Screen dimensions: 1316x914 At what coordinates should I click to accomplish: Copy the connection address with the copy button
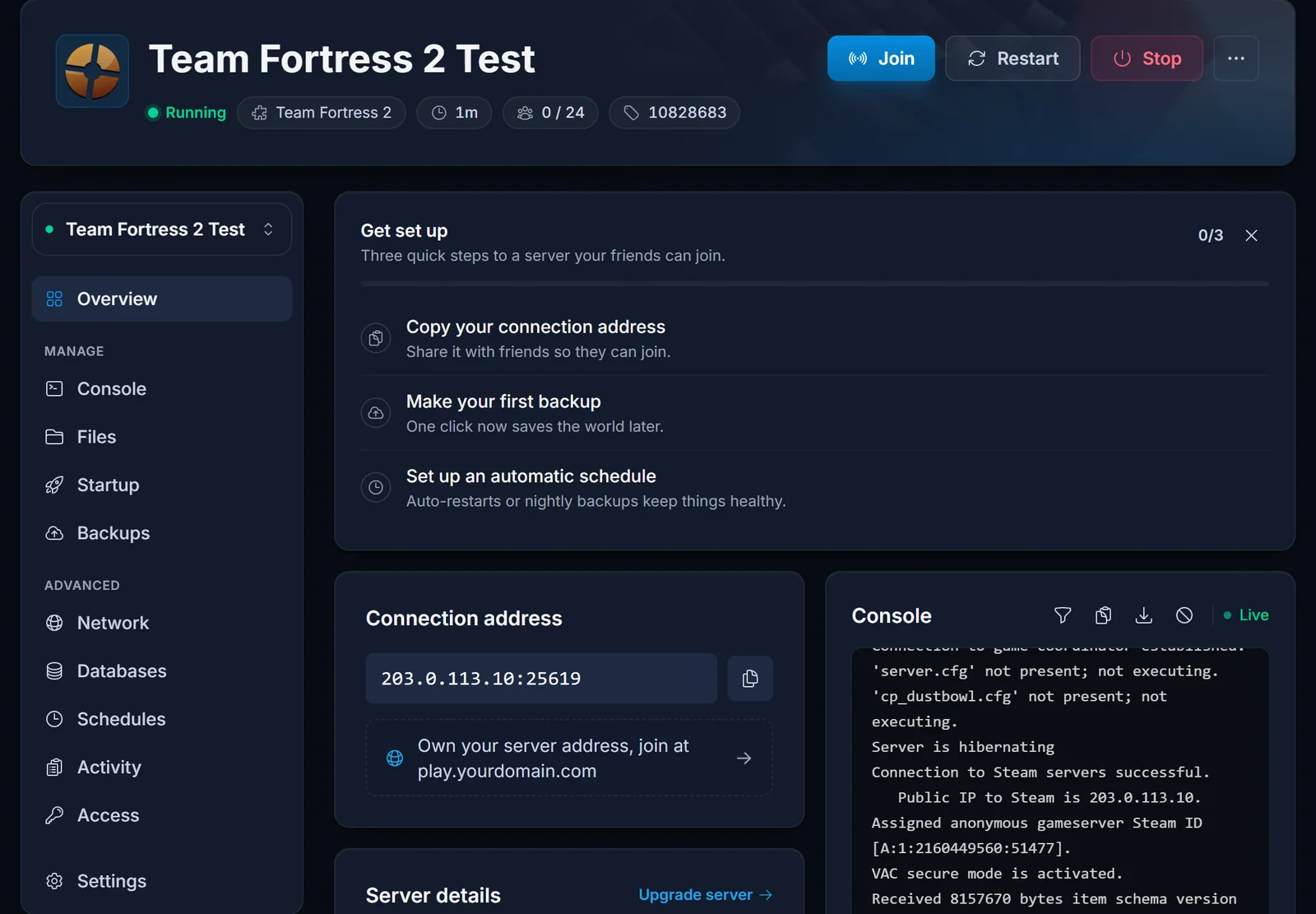(750, 679)
